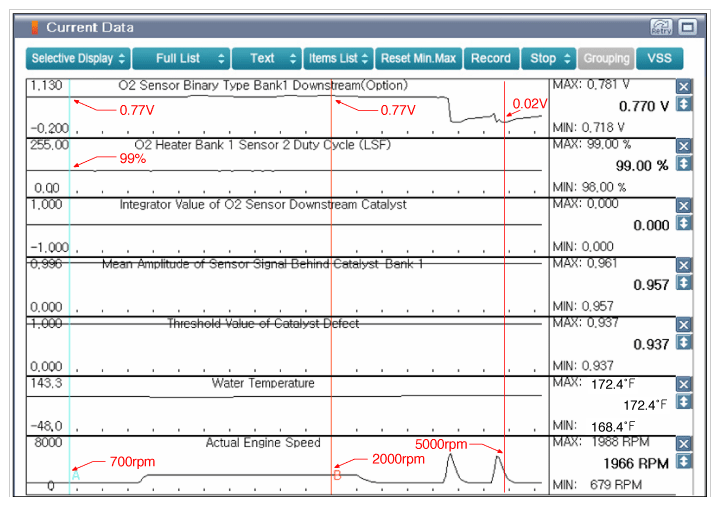Screen dimensions: 720x506
Task: Open the Selective Display dropdown
Action: [77, 59]
